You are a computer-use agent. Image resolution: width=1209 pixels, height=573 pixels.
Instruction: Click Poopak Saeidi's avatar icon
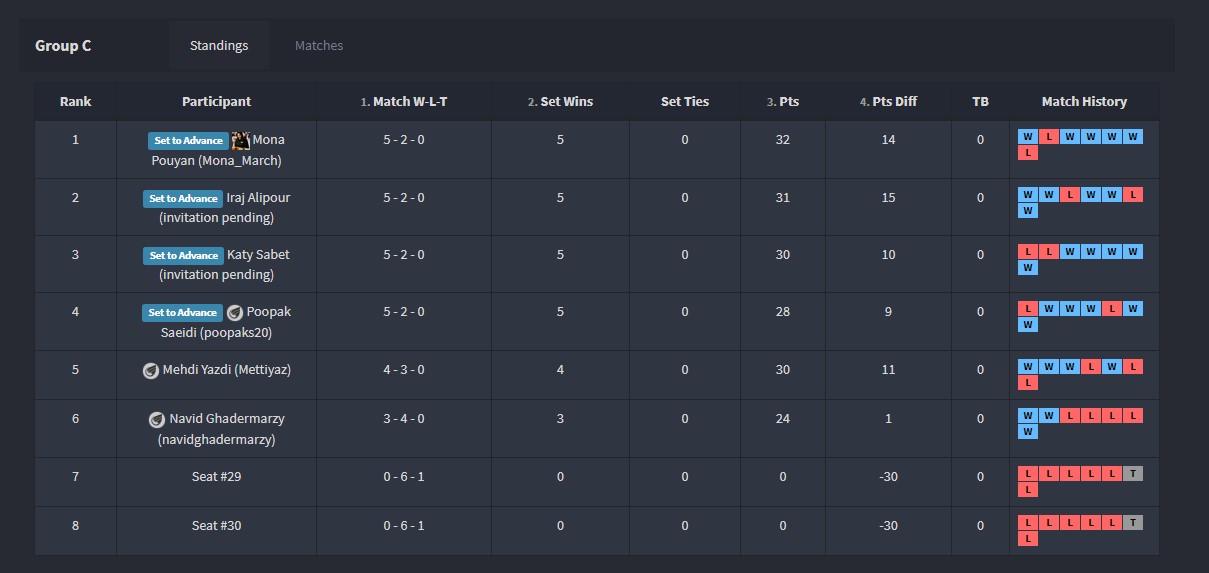point(235,312)
